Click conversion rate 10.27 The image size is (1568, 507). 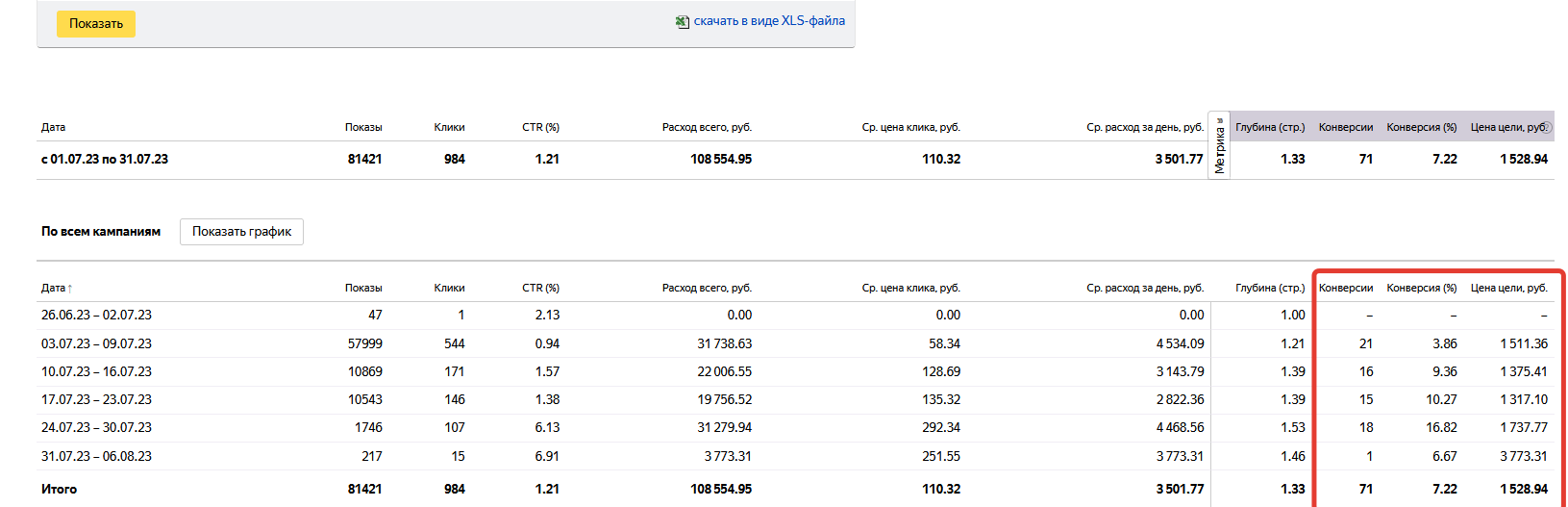coord(1442,399)
